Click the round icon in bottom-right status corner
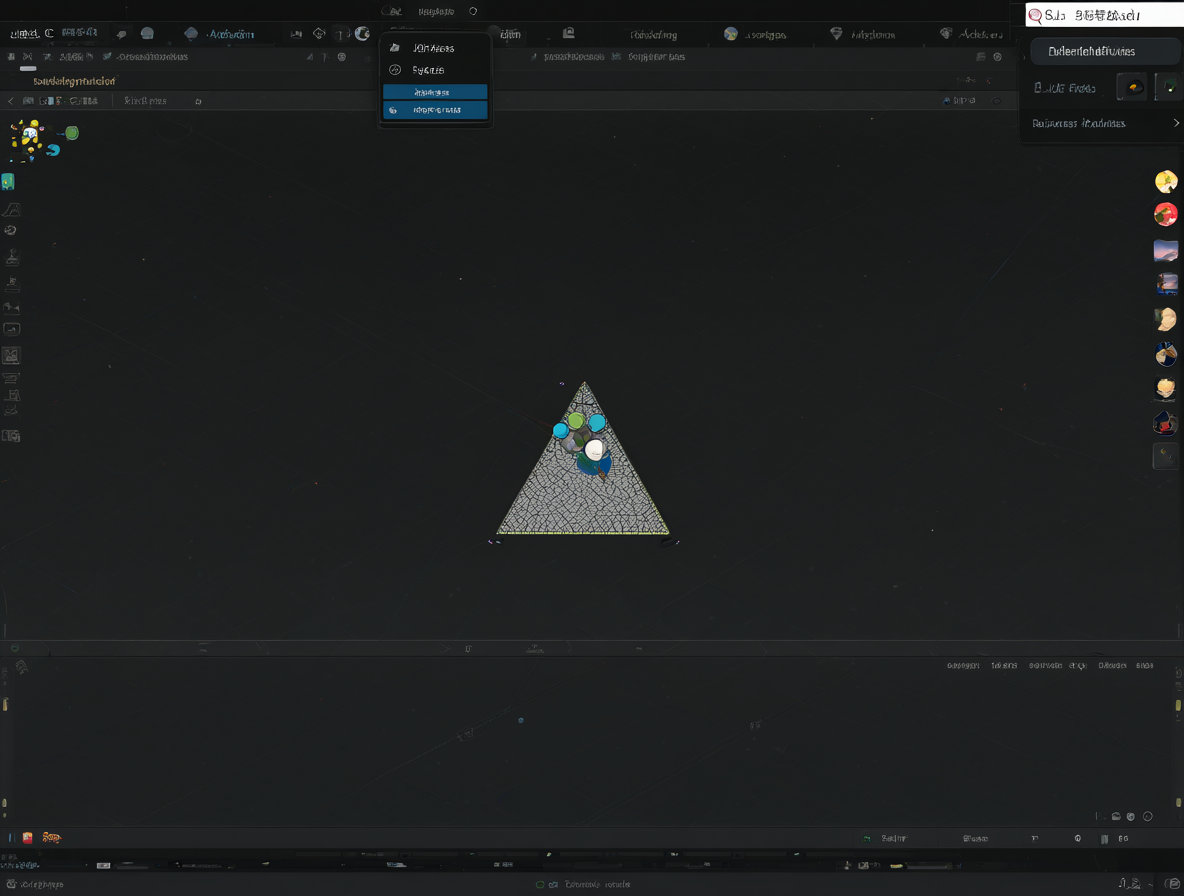 [1173, 883]
